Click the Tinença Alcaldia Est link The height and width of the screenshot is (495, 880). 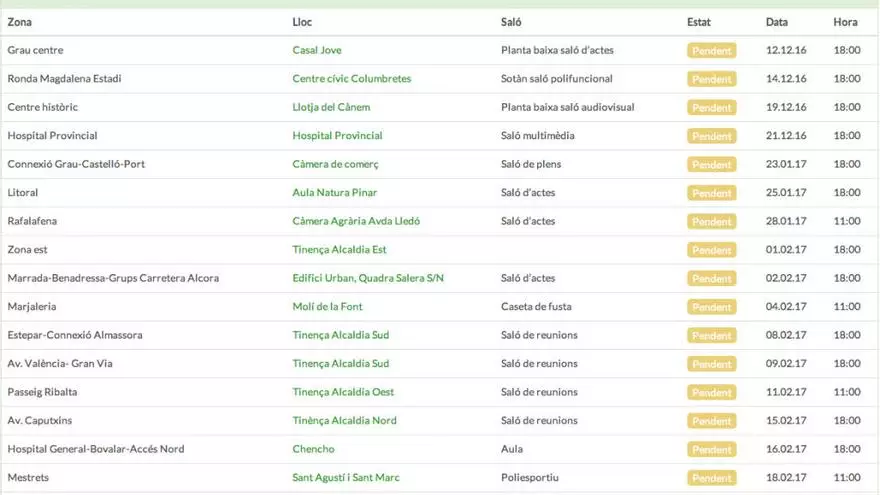(339, 250)
